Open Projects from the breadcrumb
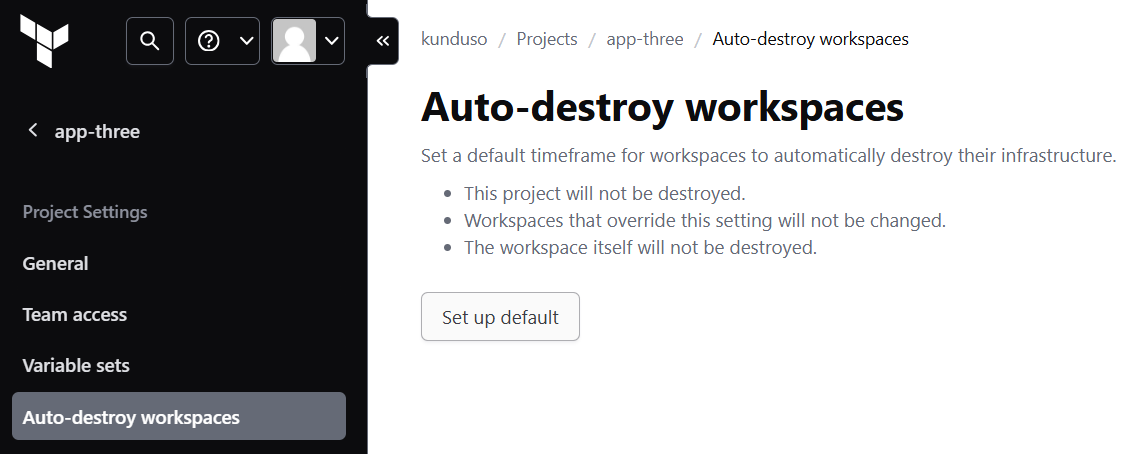This screenshot has width=1133, height=454. pos(547,40)
